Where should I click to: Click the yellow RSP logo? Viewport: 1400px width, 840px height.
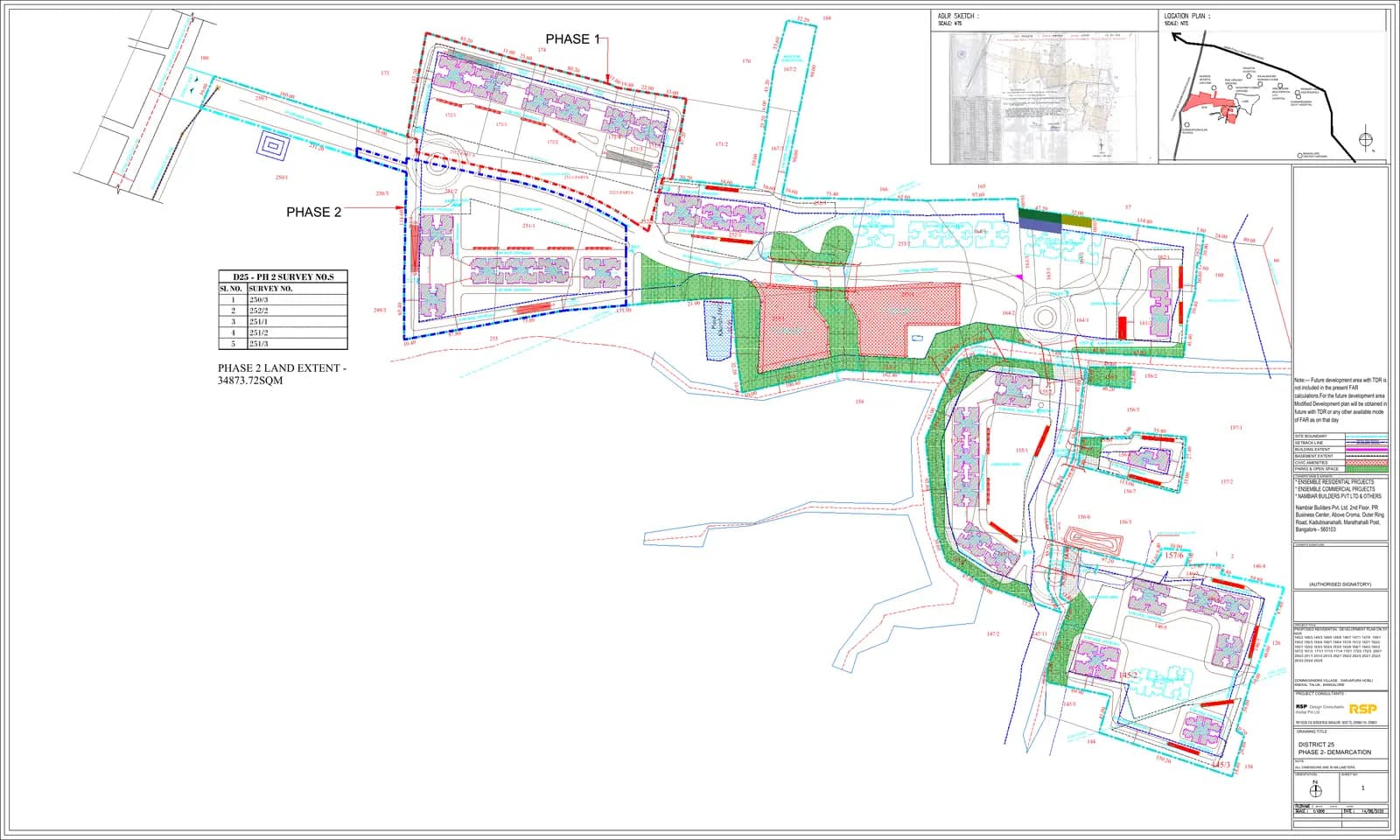[x=1362, y=709]
